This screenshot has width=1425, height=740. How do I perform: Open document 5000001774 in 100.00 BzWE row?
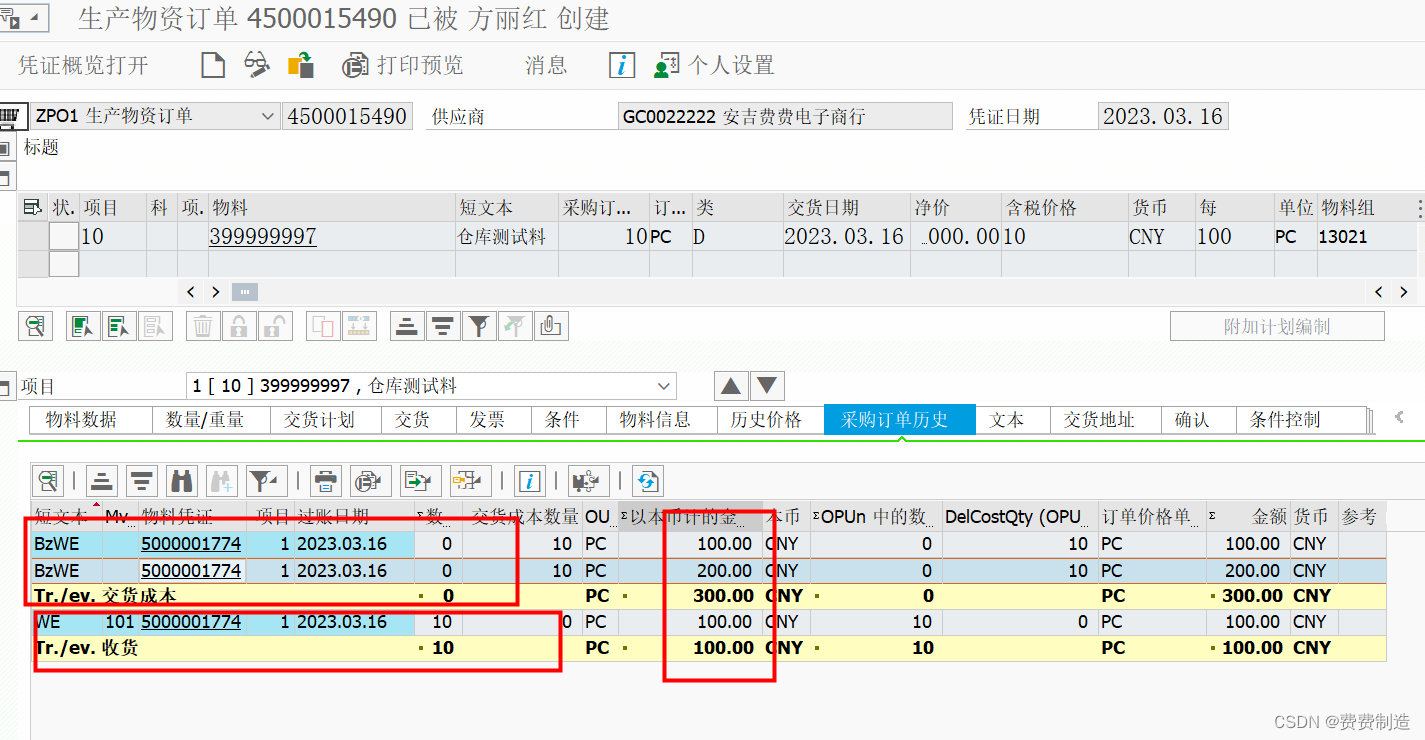[191, 544]
